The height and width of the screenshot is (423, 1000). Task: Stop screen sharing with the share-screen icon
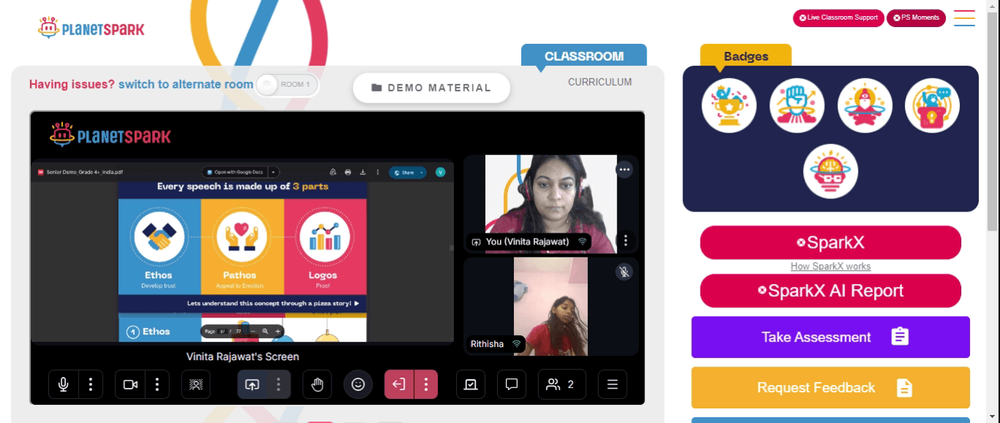[x=252, y=384]
